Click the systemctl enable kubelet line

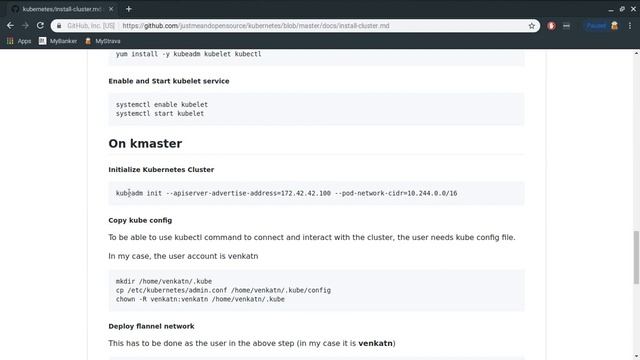point(162,104)
